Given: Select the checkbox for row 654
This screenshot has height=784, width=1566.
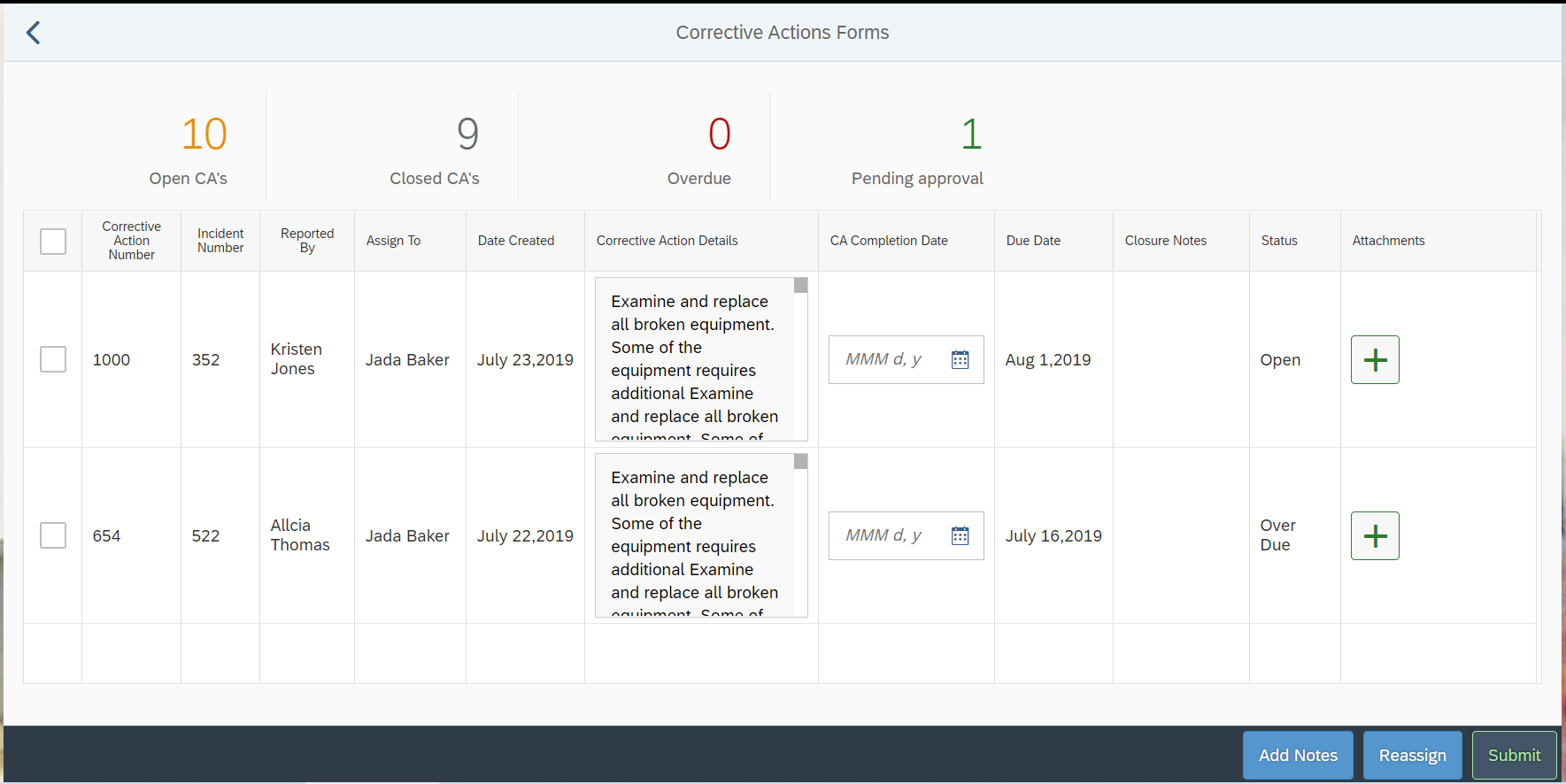Looking at the screenshot, I should (53, 535).
